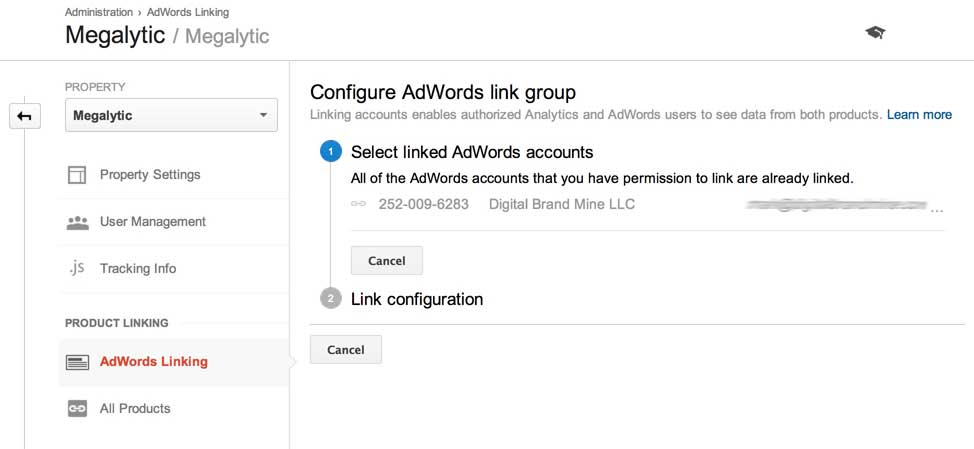Click the All Products chain-link icon

77,408
